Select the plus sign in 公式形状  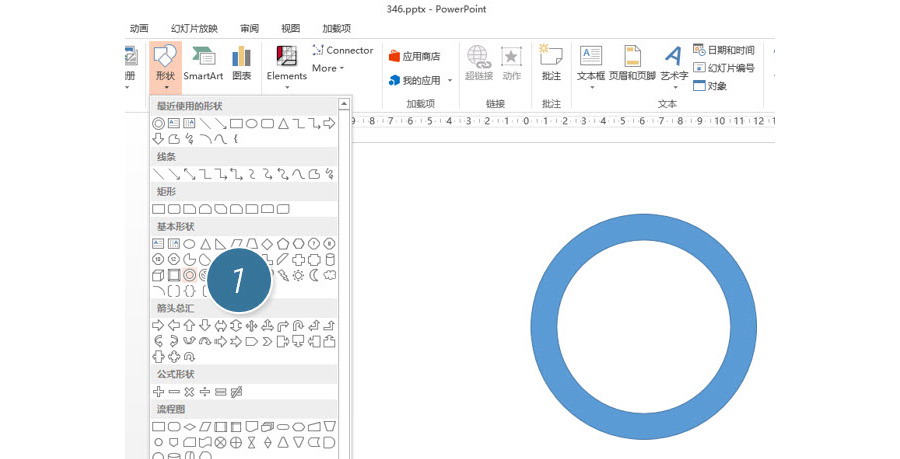[158, 392]
